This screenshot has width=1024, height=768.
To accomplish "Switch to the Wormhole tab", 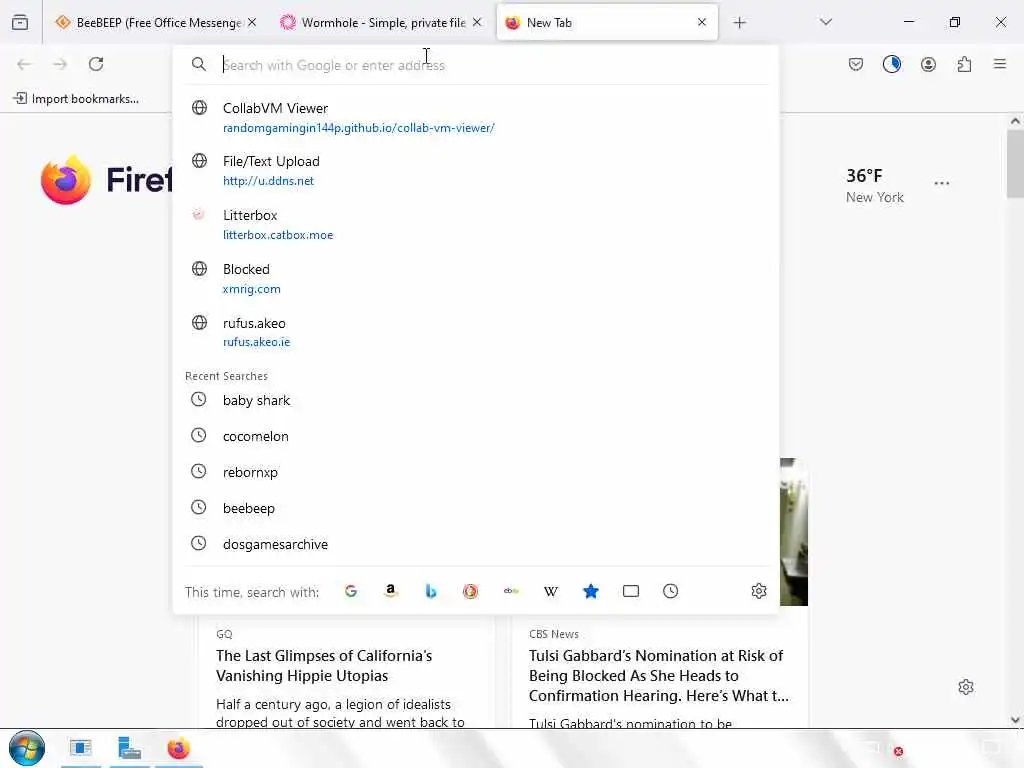I will coord(381,22).
